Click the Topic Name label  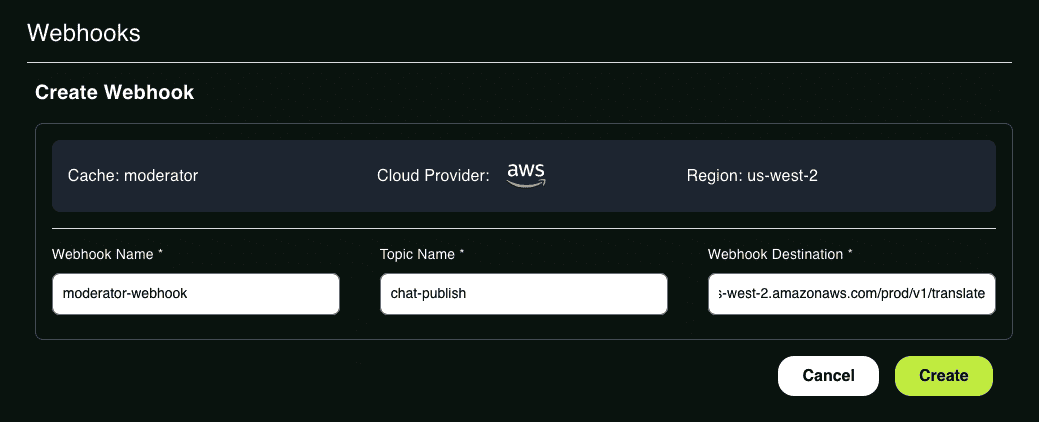tap(417, 254)
